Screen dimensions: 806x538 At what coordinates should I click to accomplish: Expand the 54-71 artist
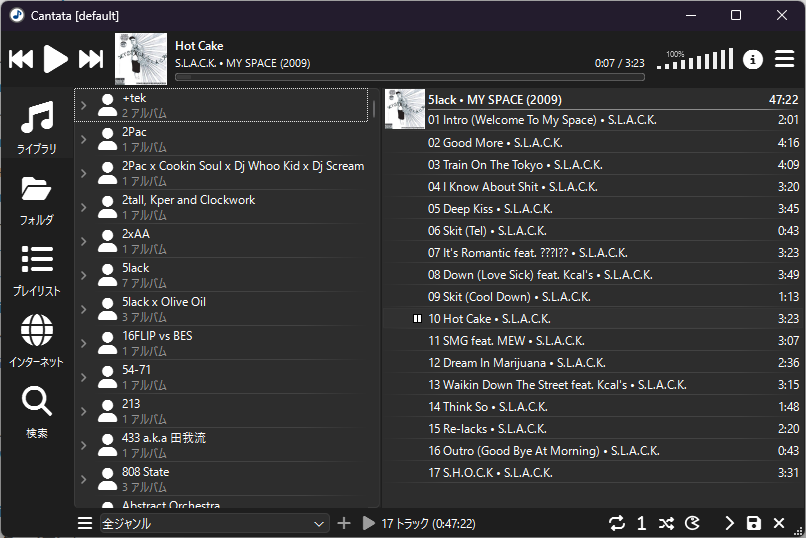click(x=83, y=377)
